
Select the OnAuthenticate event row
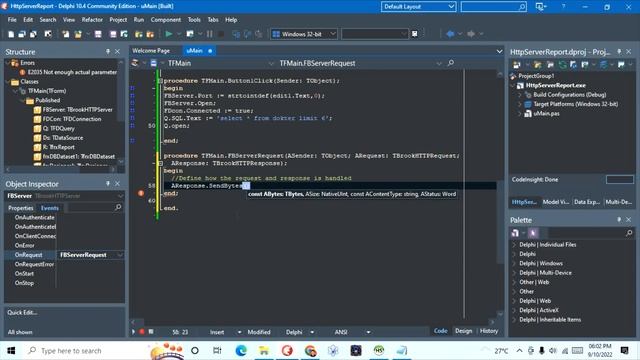(x=35, y=217)
